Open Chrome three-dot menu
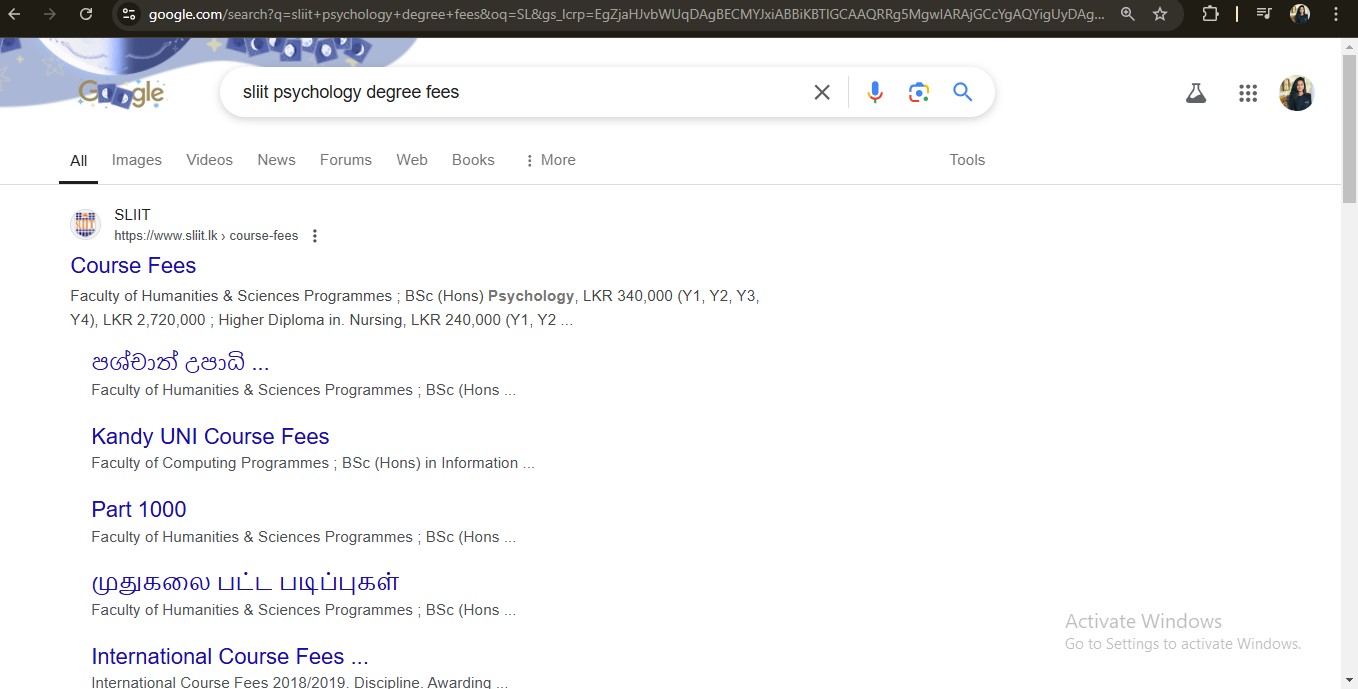 point(1336,14)
